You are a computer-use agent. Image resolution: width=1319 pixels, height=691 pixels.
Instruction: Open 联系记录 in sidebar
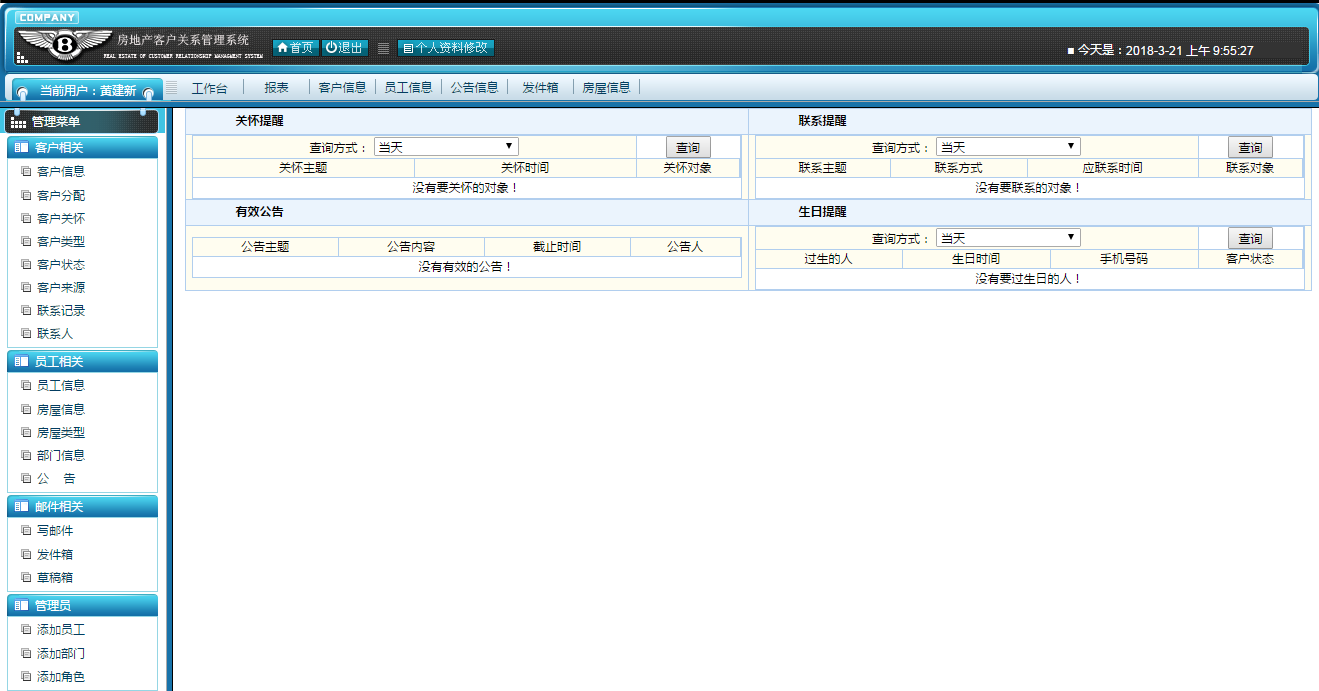61,311
